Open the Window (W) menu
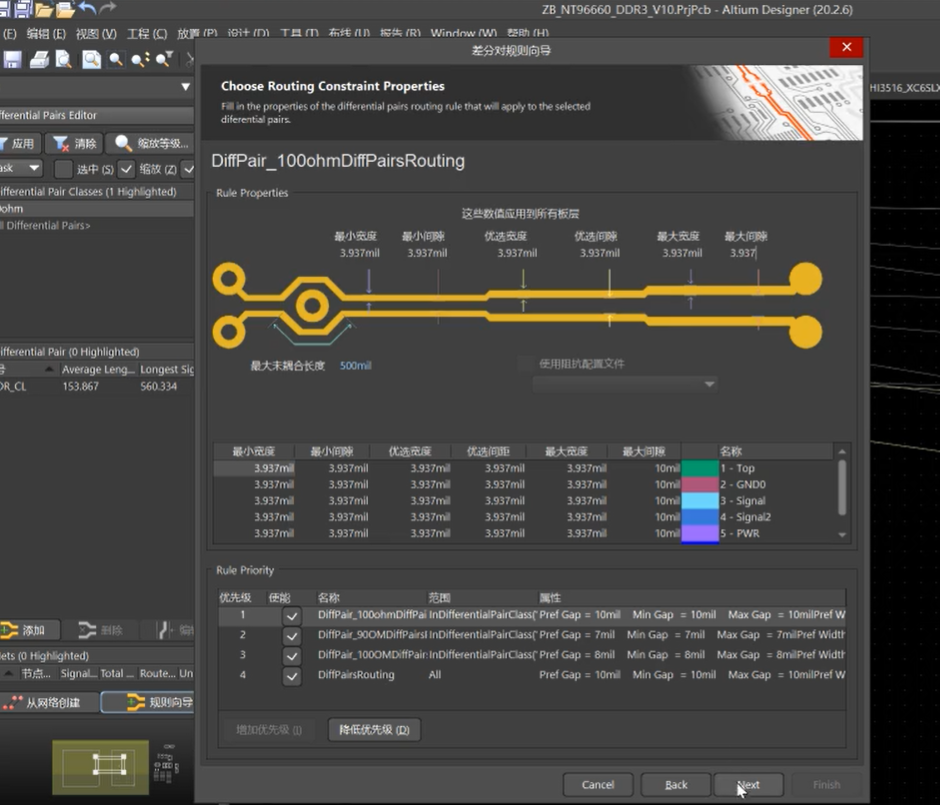The width and height of the screenshot is (940, 805). [x=463, y=34]
